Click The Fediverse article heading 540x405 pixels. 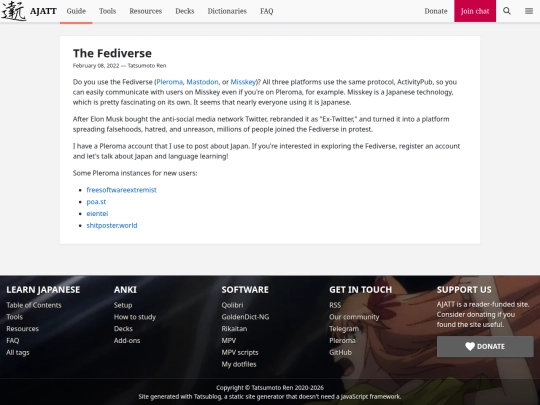tap(112, 53)
